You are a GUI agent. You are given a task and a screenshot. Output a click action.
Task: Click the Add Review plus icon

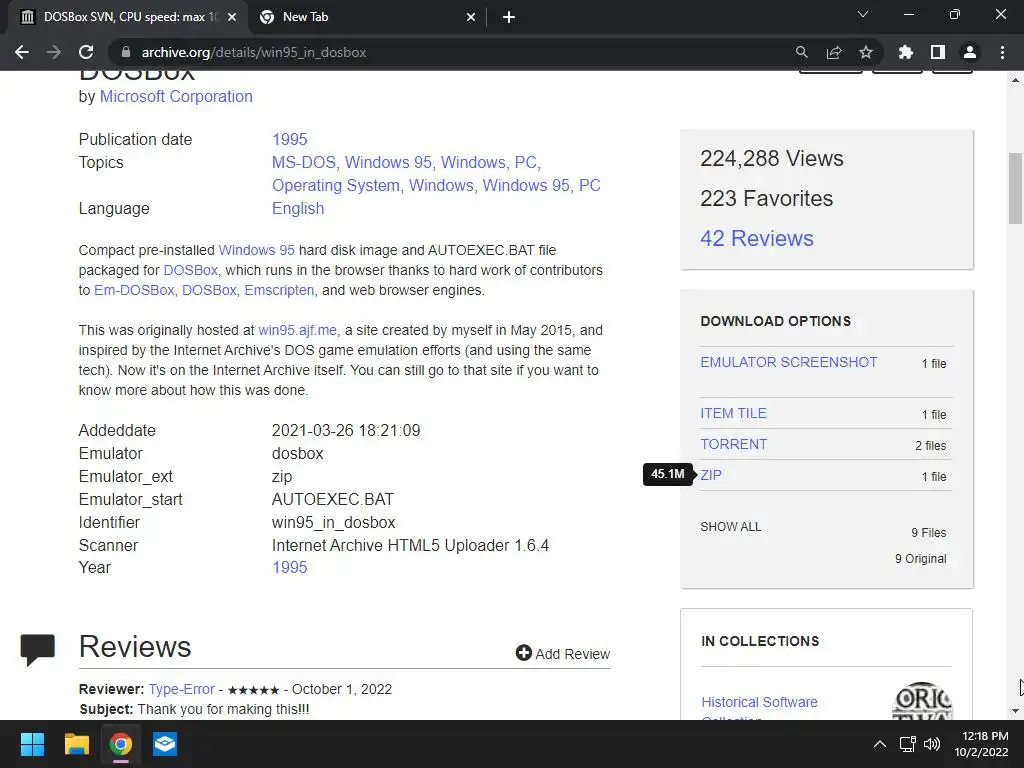(523, 653)
